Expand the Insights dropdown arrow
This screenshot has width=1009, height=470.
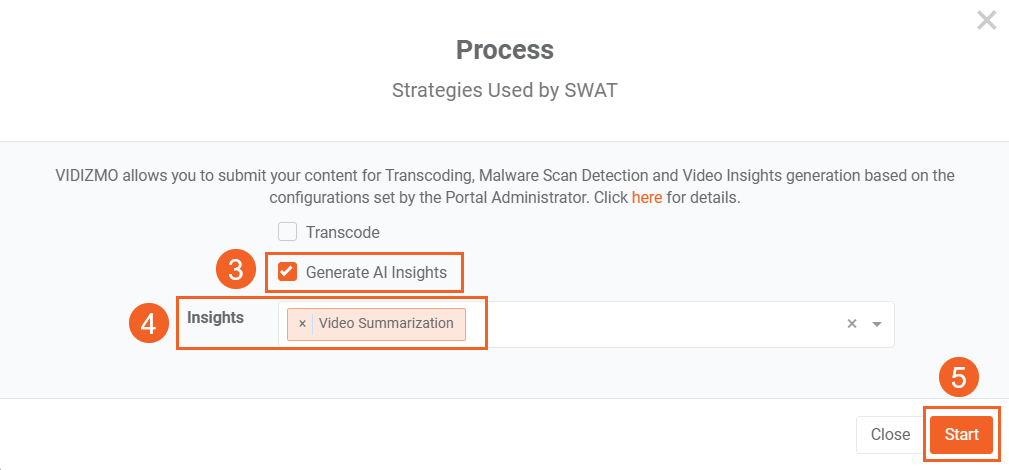pyautogui.click(x=877, y=324)
